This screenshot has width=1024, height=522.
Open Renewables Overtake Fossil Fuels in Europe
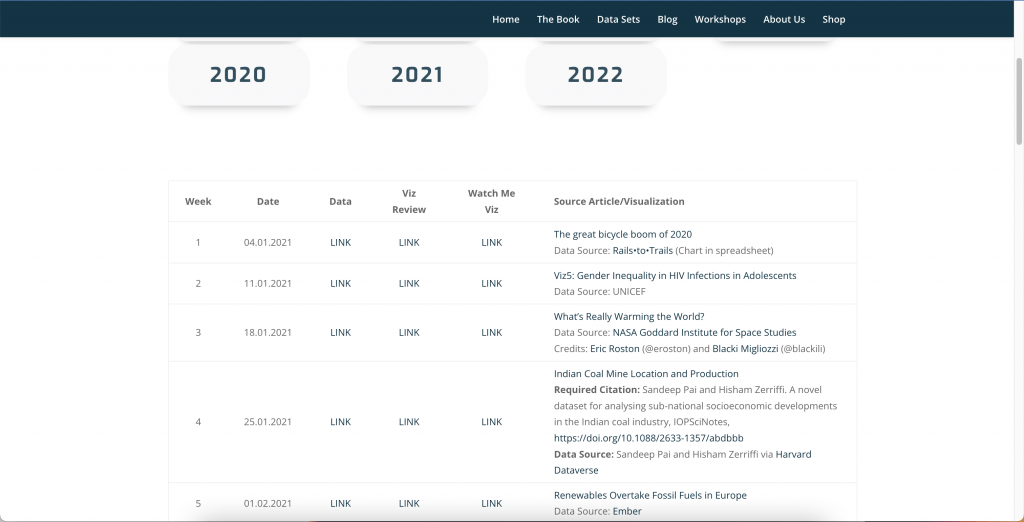[650, 495]
